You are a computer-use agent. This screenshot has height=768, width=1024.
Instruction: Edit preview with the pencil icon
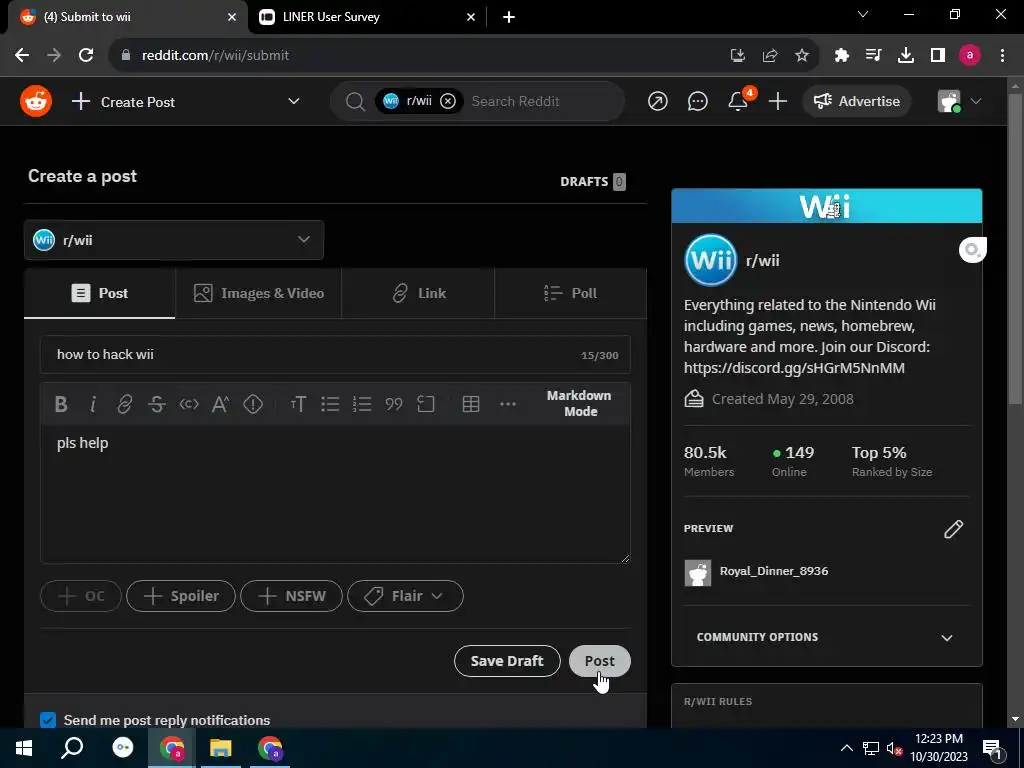(x=953, y=529)
